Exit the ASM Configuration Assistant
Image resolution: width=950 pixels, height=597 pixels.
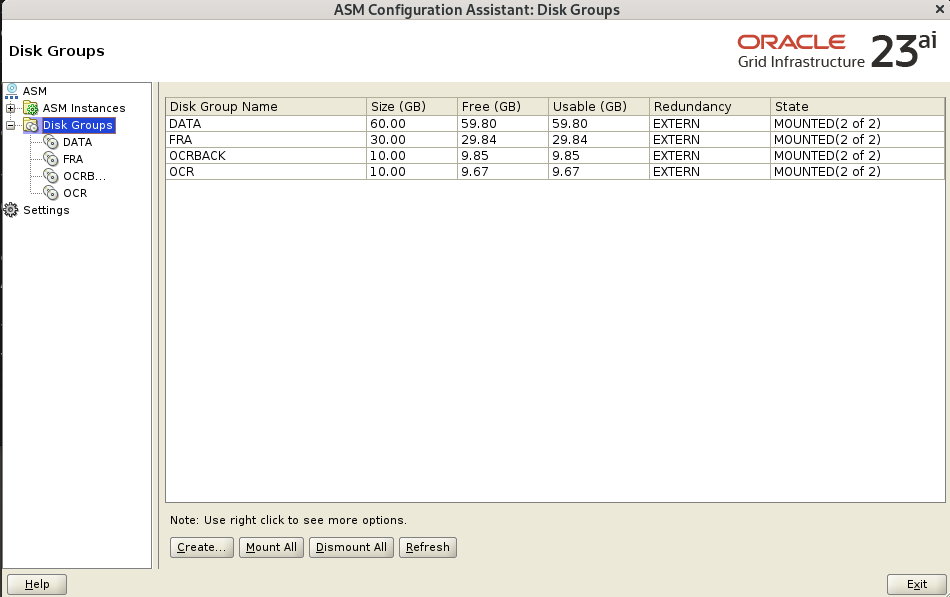917,584
